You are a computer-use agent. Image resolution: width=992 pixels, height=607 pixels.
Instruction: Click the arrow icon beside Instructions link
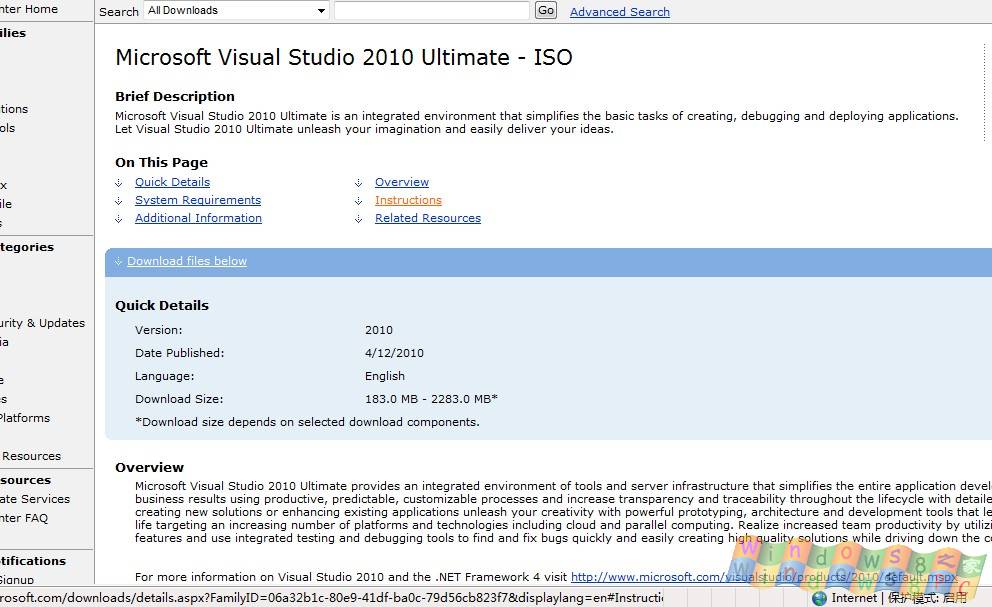click(359, 201)
